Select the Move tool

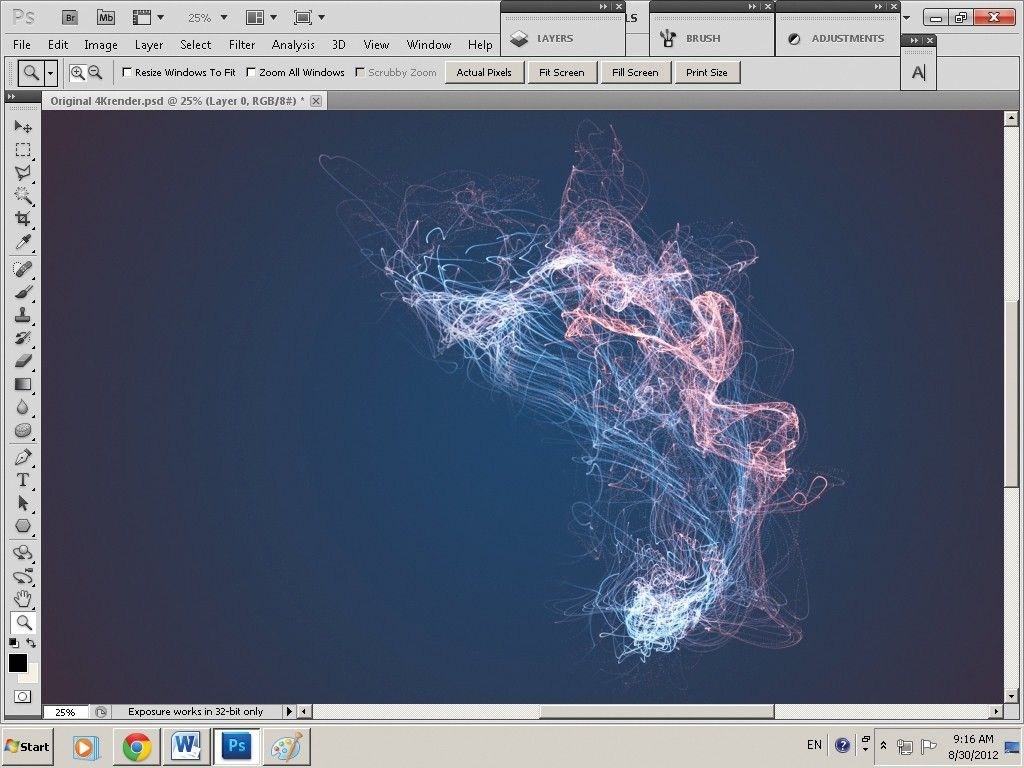click(23, 126)
